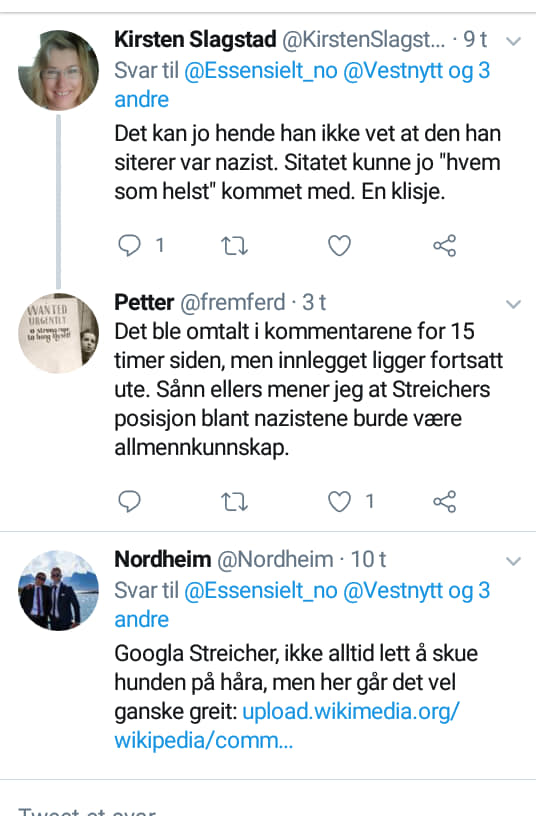Reply to Petter's tweet
536x816 pixels.
(130, 502)
